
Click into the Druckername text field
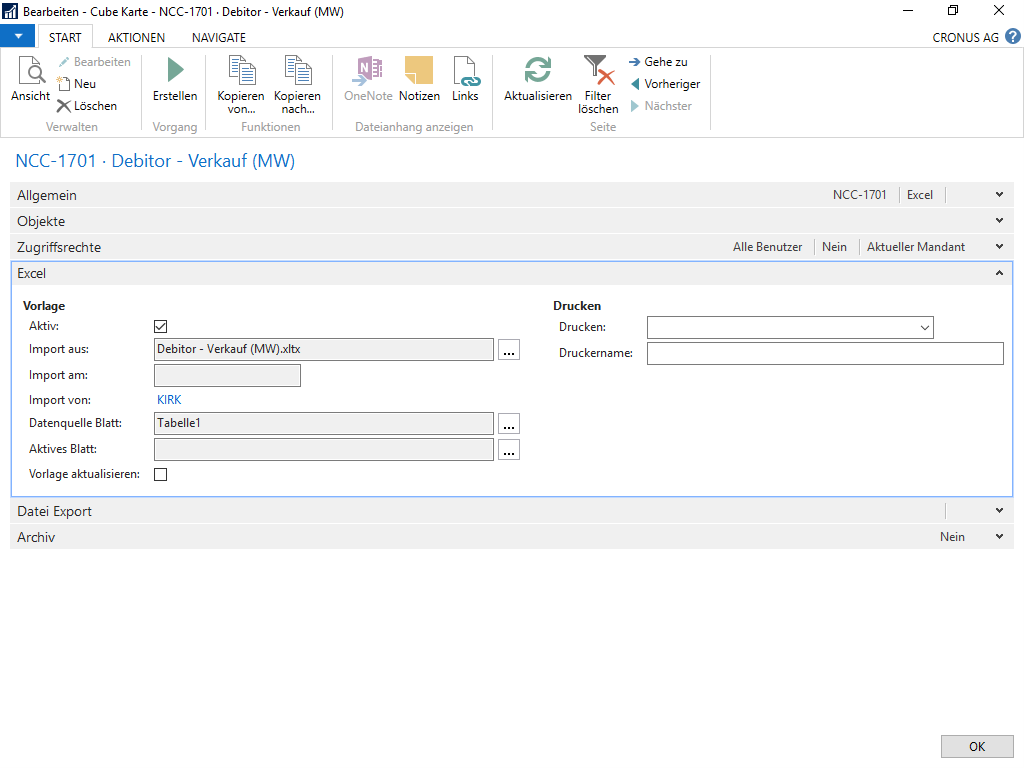click(x=824, y=353)
